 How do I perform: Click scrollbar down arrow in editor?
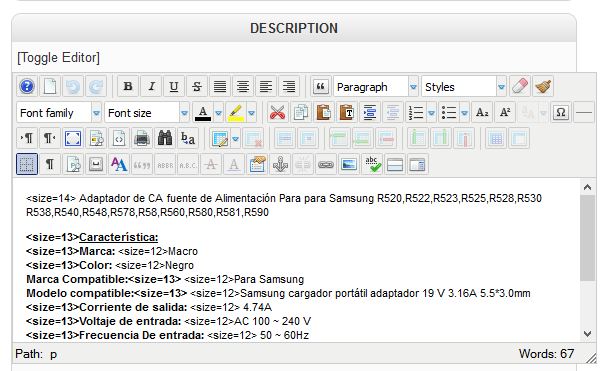(587, 334)
